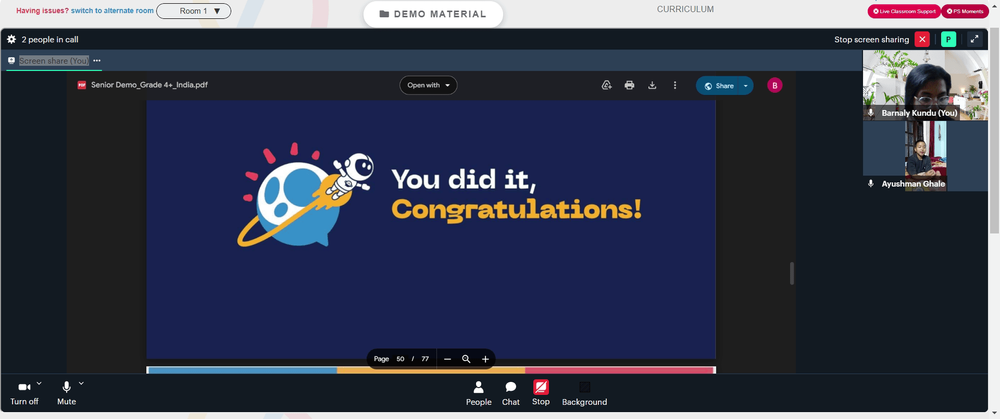Zoom in the PDF page

[x=485, y=359]
